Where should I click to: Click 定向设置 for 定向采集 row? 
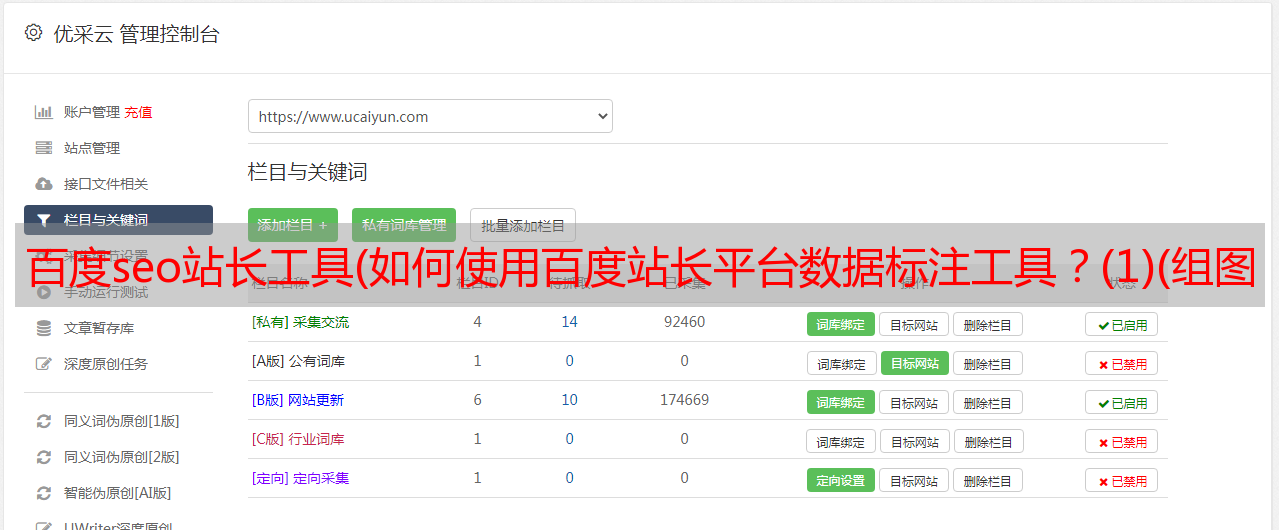[841, 480]
